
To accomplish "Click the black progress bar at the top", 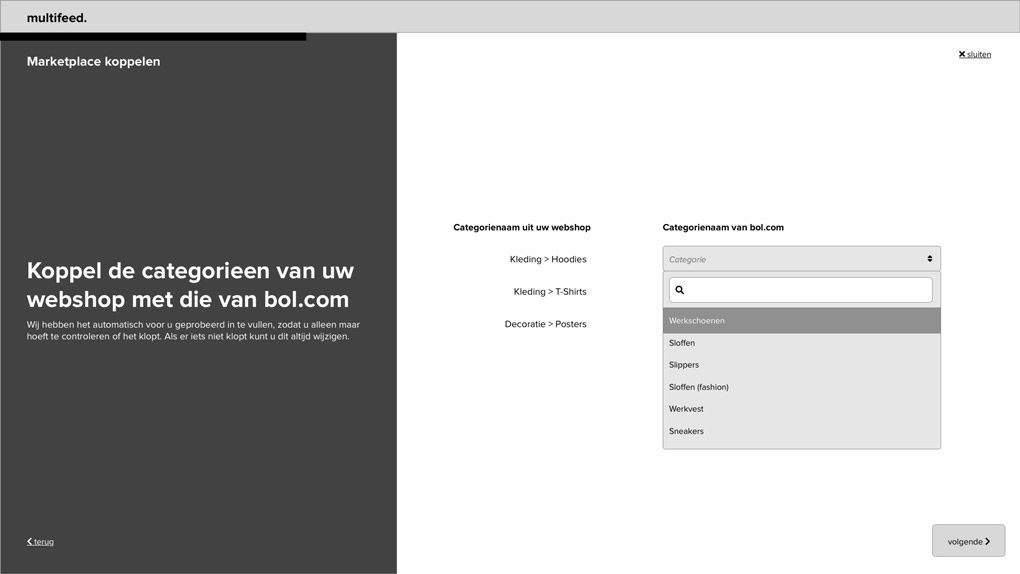I will click(153, 36).
